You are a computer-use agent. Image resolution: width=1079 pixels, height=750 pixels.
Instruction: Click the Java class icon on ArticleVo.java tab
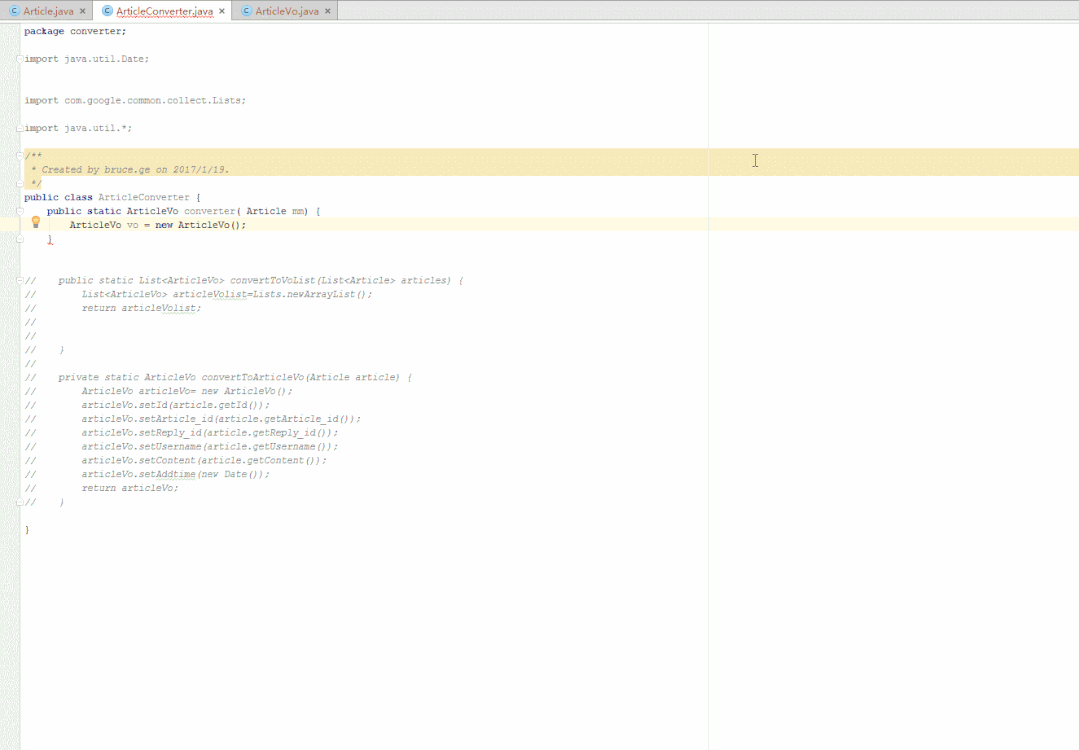(x=246, y=11)
